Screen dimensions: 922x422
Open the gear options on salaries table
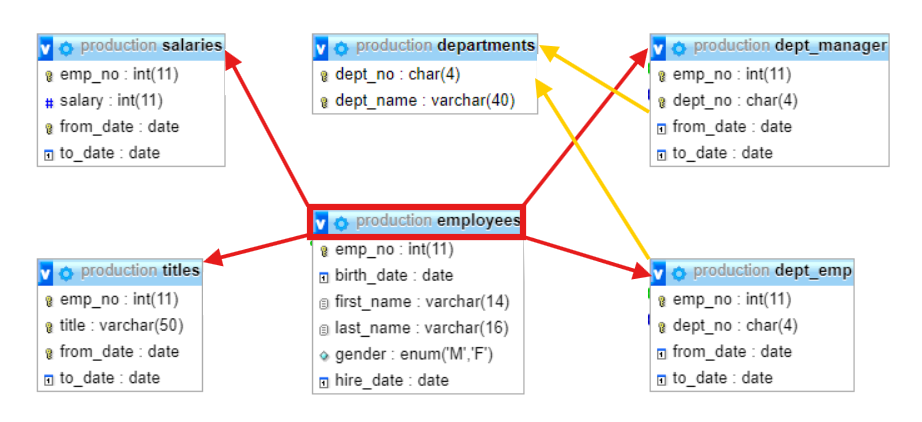(66, 48)
